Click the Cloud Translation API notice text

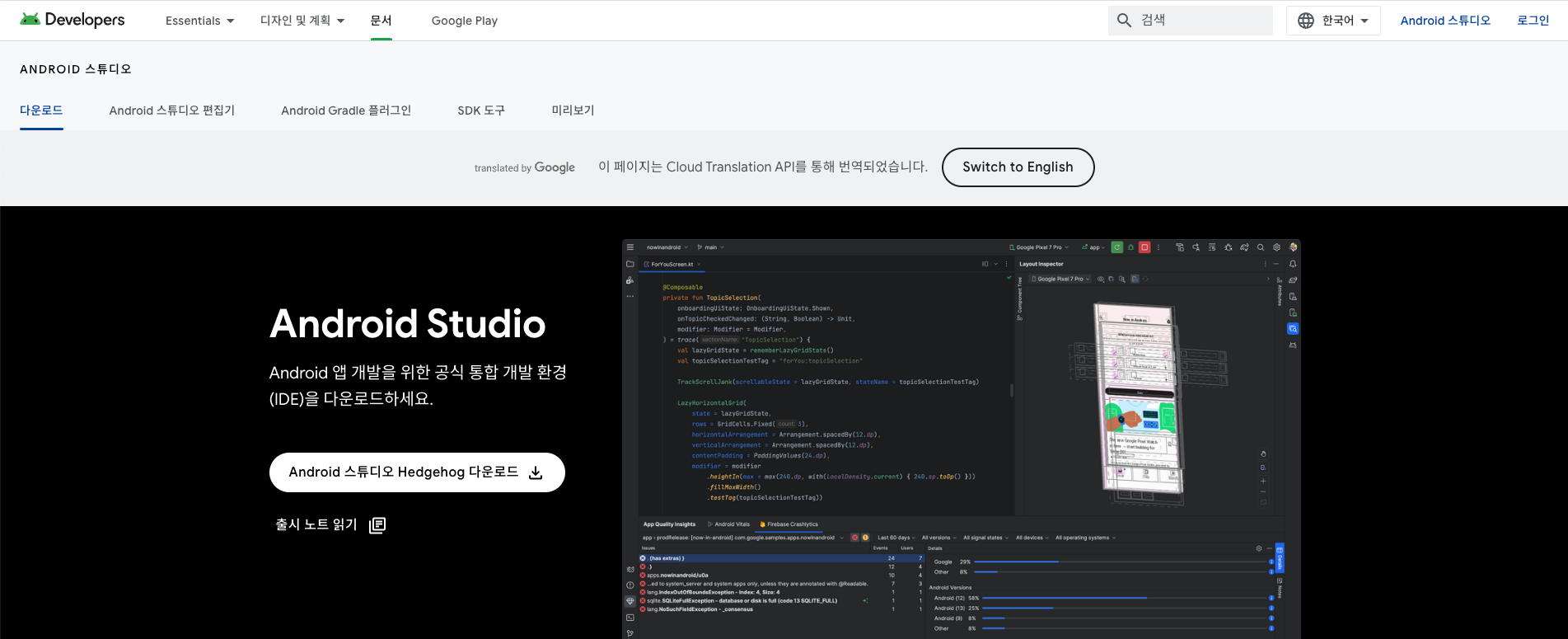[763, 167]
